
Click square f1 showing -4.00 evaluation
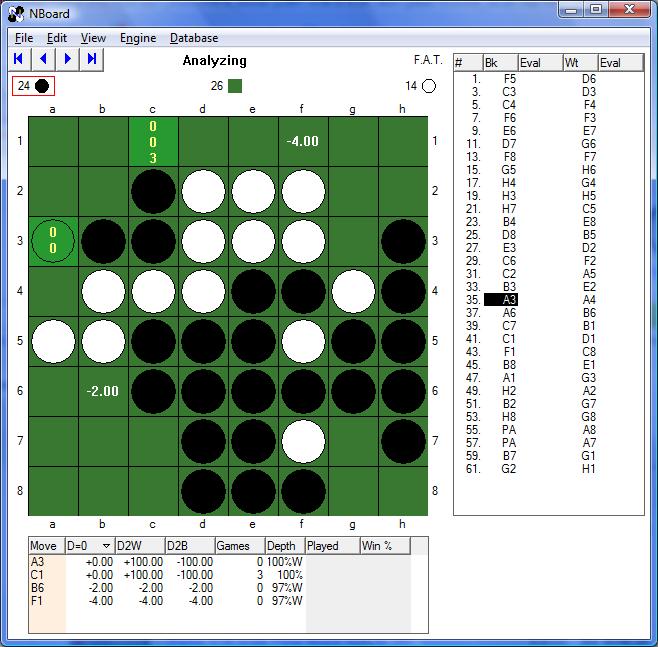tap(303, 142)
